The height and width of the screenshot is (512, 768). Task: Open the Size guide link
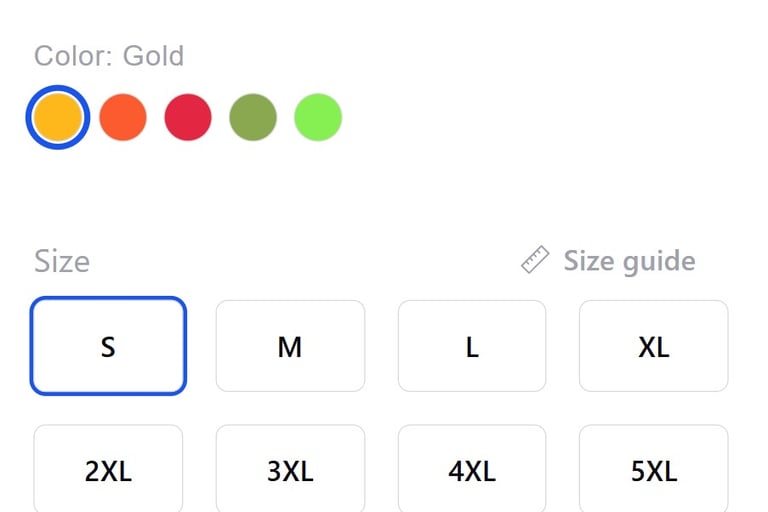pyautogui.click(x=608, y=261)
